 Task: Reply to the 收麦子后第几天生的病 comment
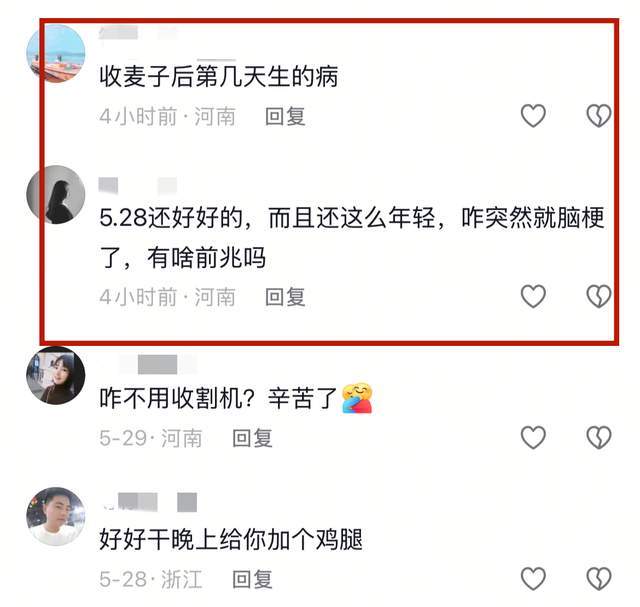pyautogui.click(x=285, y=116)
